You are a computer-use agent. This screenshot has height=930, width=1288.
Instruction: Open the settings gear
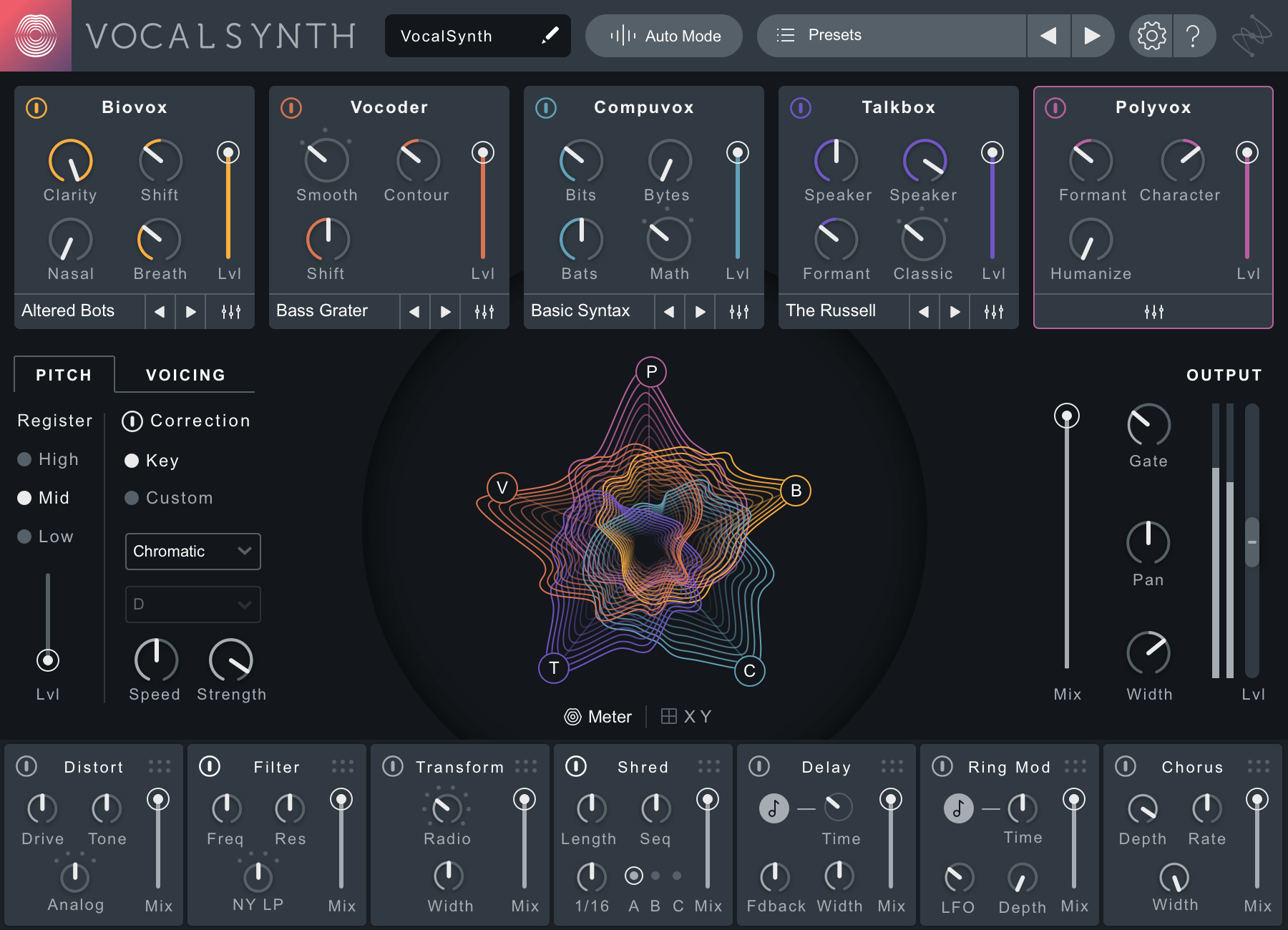coord(1151,35)
